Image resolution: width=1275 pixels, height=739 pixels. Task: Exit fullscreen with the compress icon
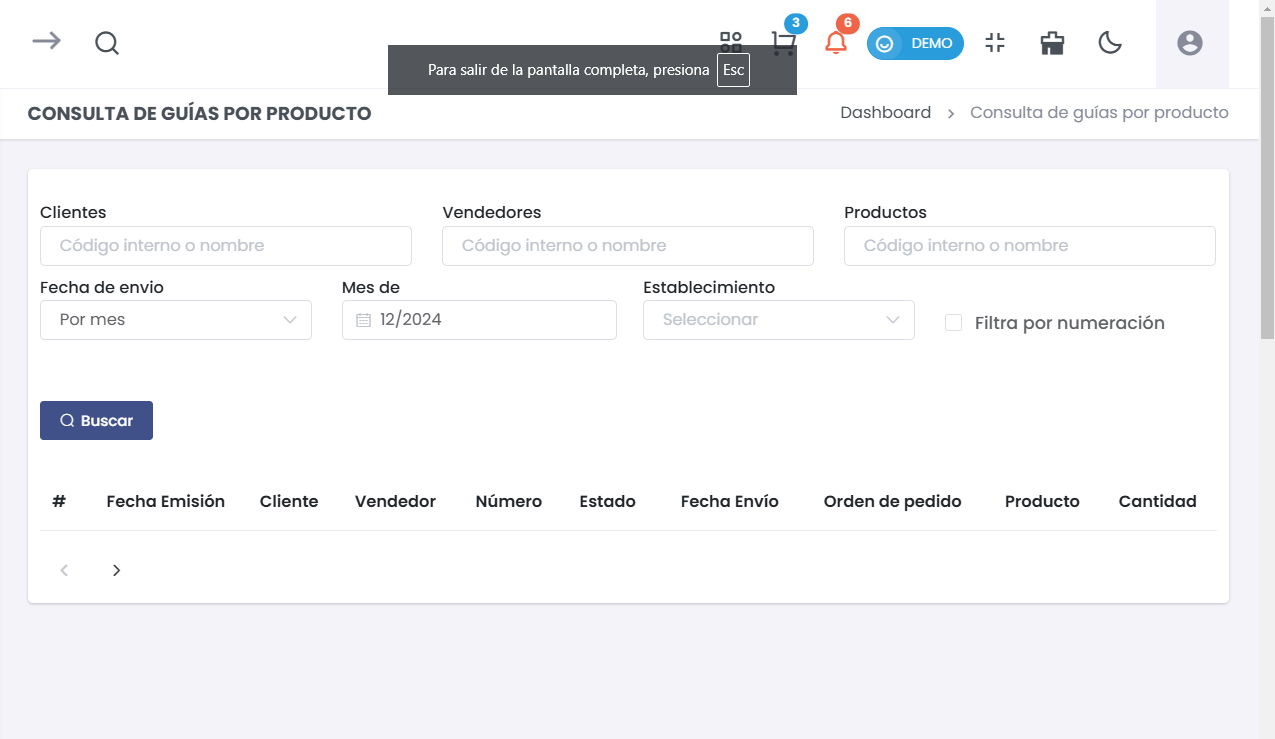[x=994, y=43]
